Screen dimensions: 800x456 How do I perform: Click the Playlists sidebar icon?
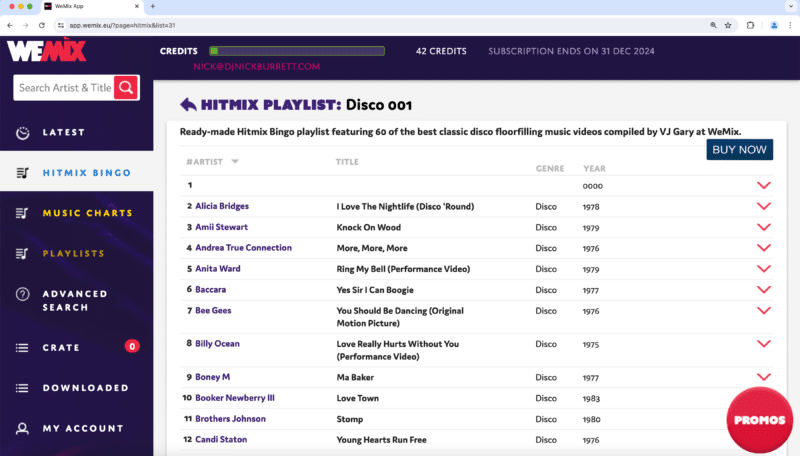point(22,254)
